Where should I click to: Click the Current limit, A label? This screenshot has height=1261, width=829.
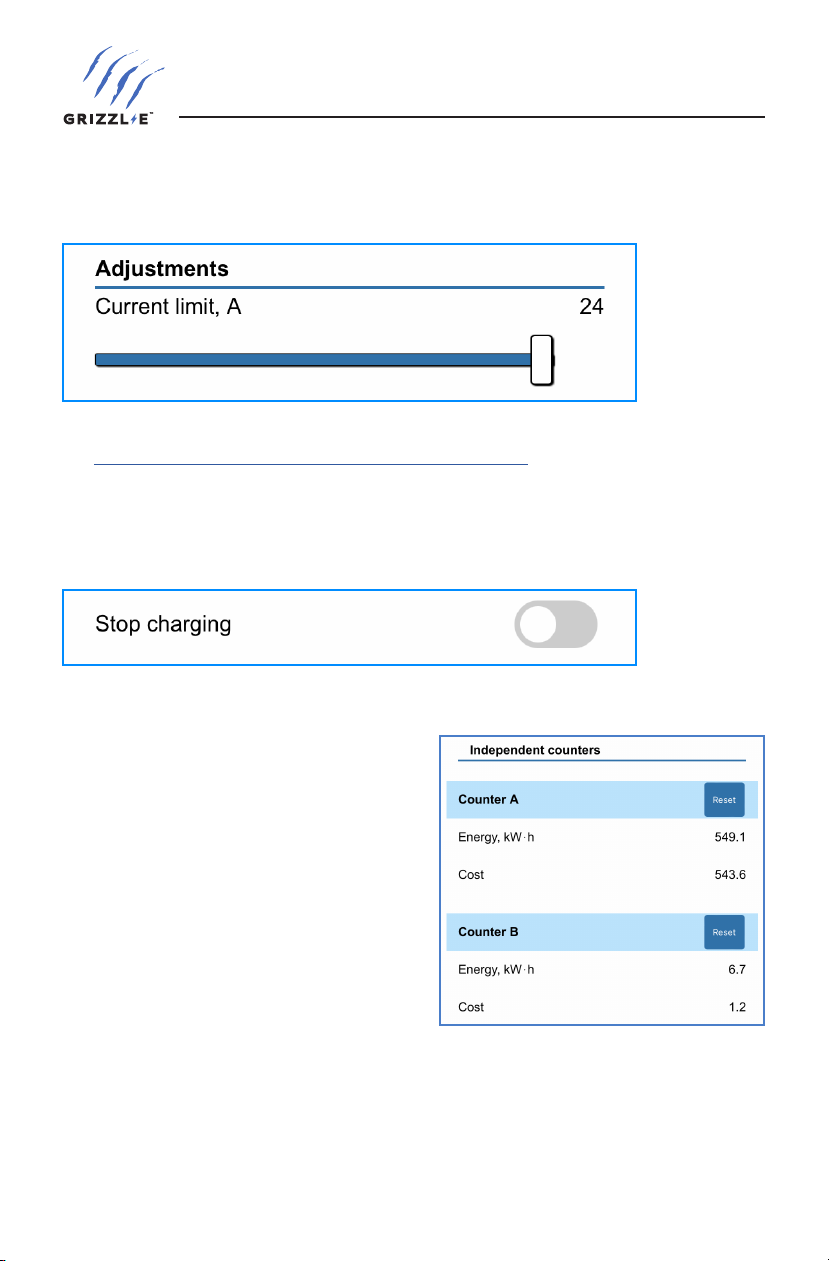(x=168, y=308)
